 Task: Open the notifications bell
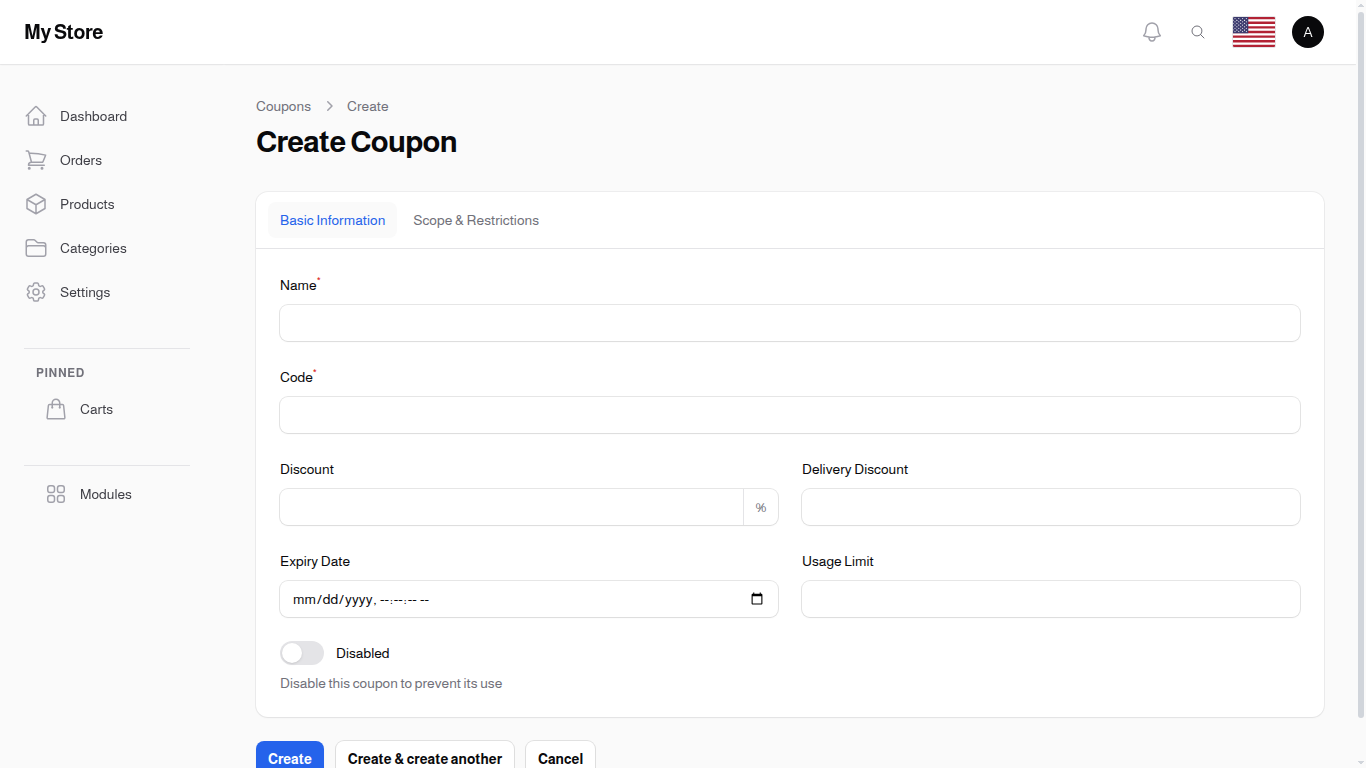(x=1151, y=31)
